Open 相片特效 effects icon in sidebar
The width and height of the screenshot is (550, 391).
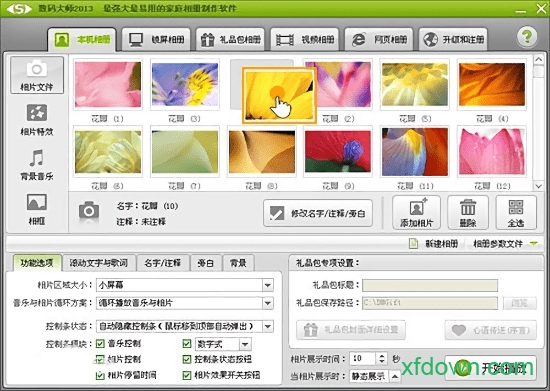[x=37, y=120]
